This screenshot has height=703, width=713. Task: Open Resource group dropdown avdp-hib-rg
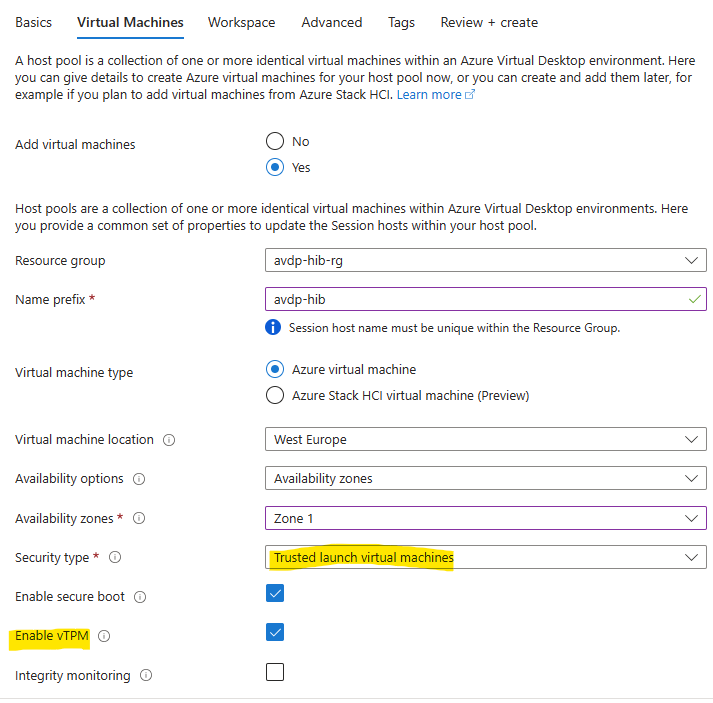(486, 261)
